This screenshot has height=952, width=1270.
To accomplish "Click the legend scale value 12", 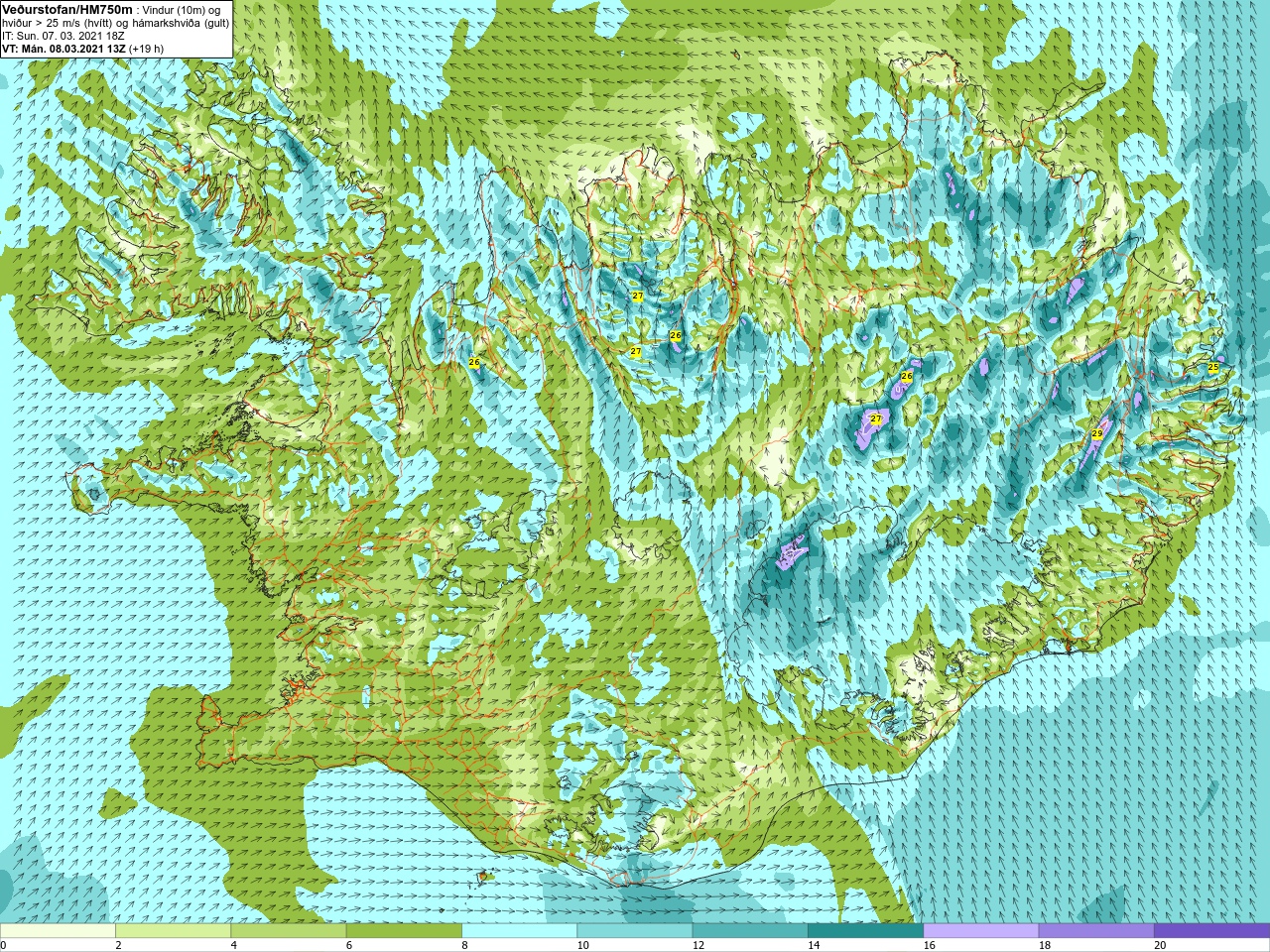I will point(698,945).
